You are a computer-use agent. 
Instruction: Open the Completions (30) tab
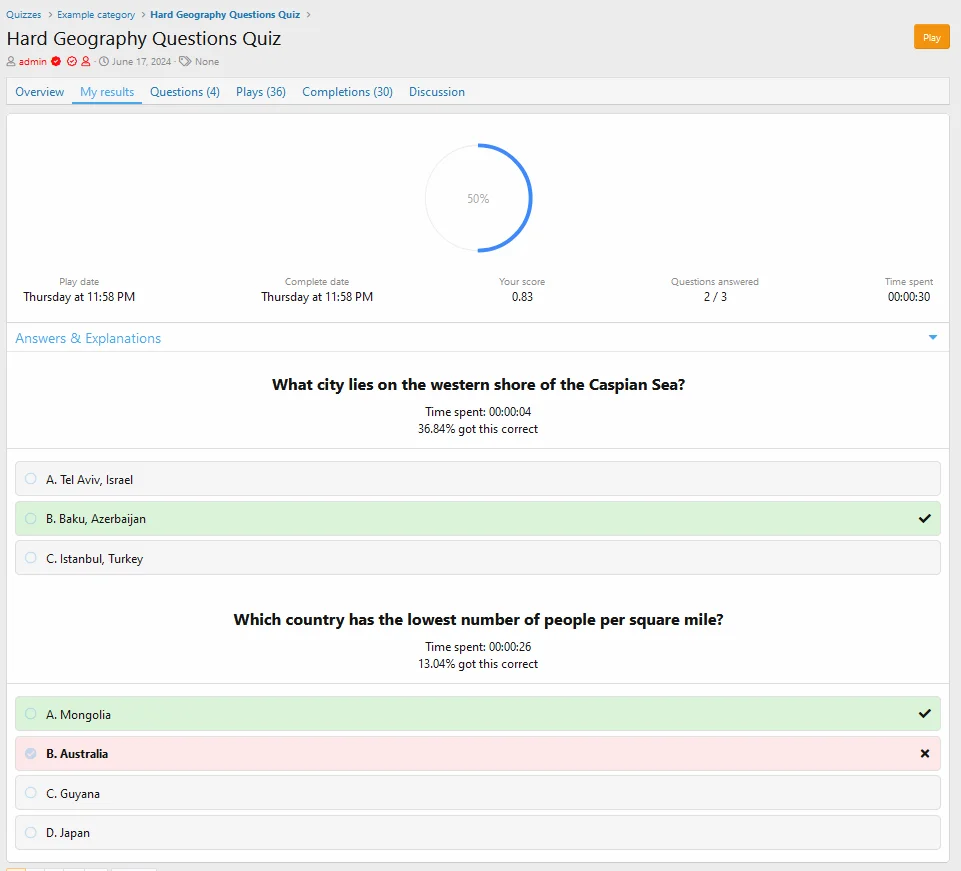pos(347,92)
